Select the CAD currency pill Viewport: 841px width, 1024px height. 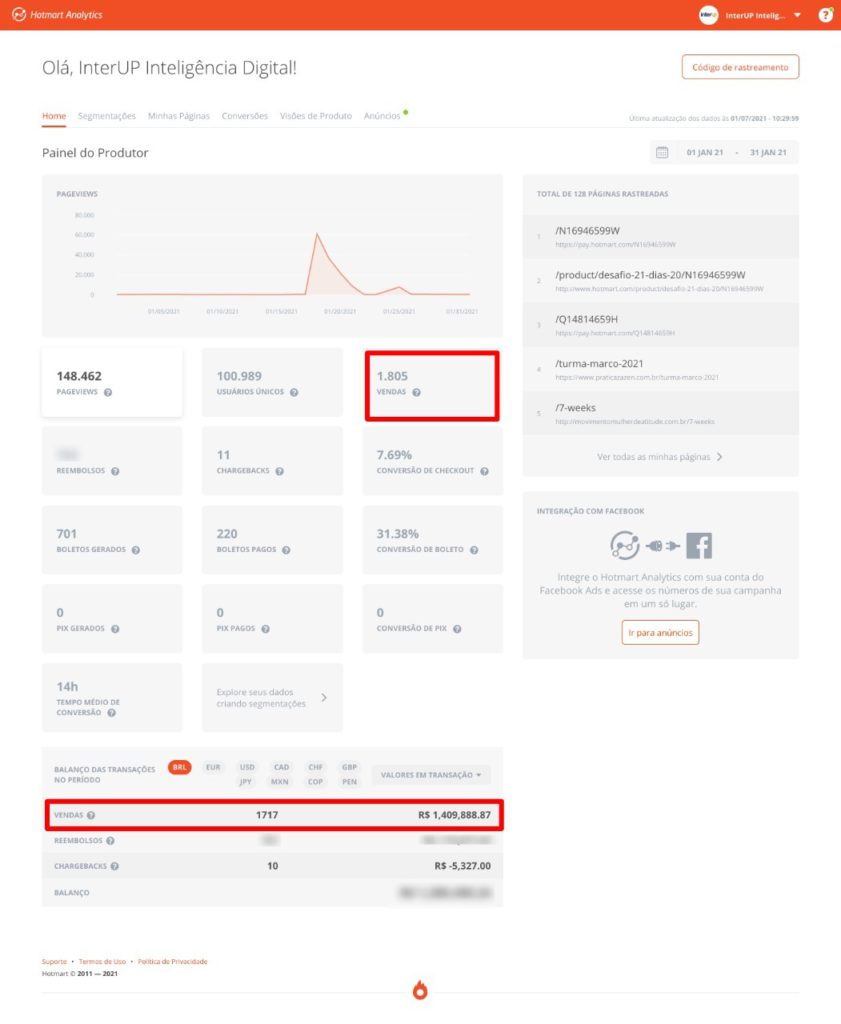pos(281,767)
